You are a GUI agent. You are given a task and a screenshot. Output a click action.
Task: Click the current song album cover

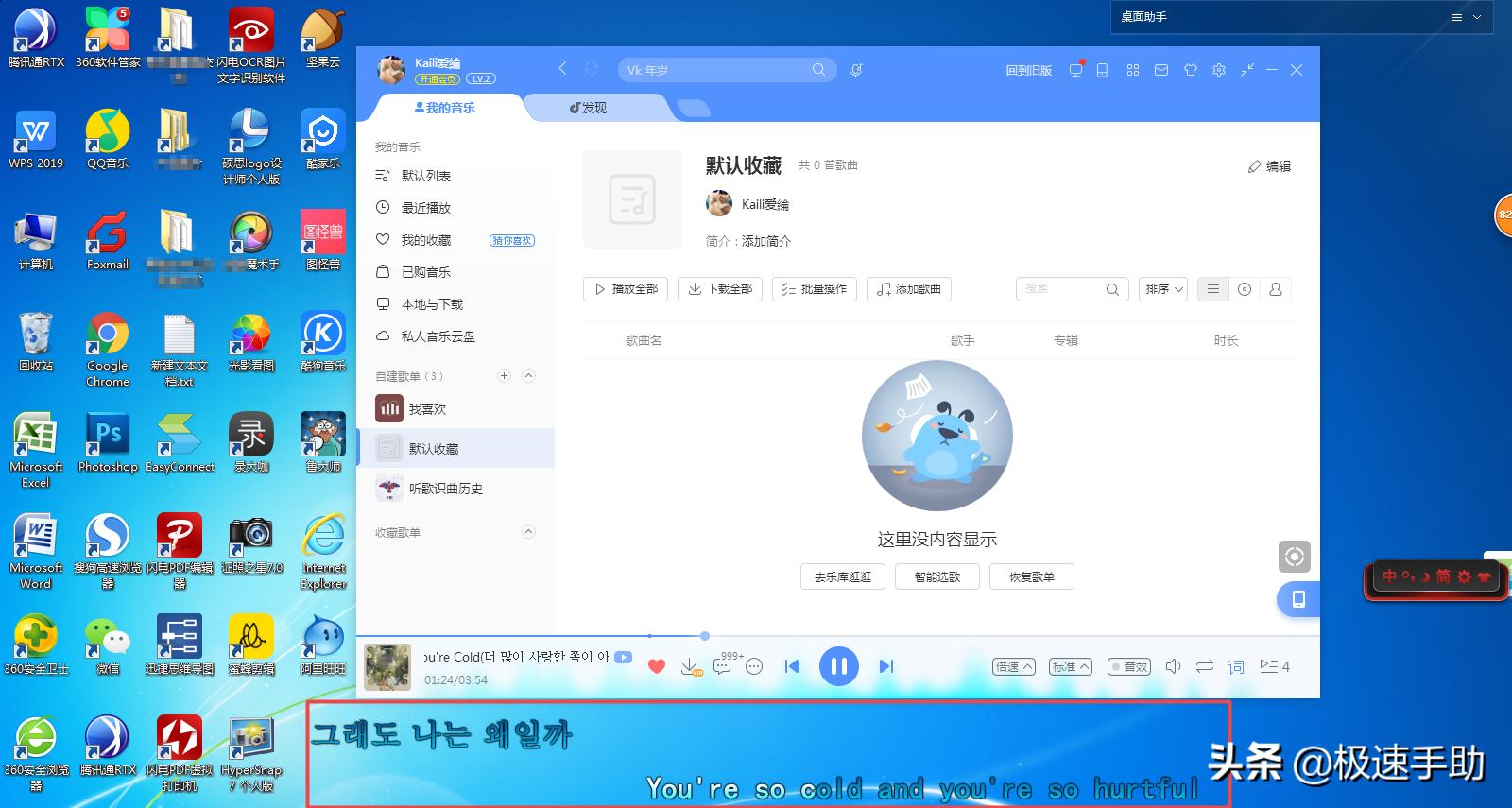[x=387, y=667]
